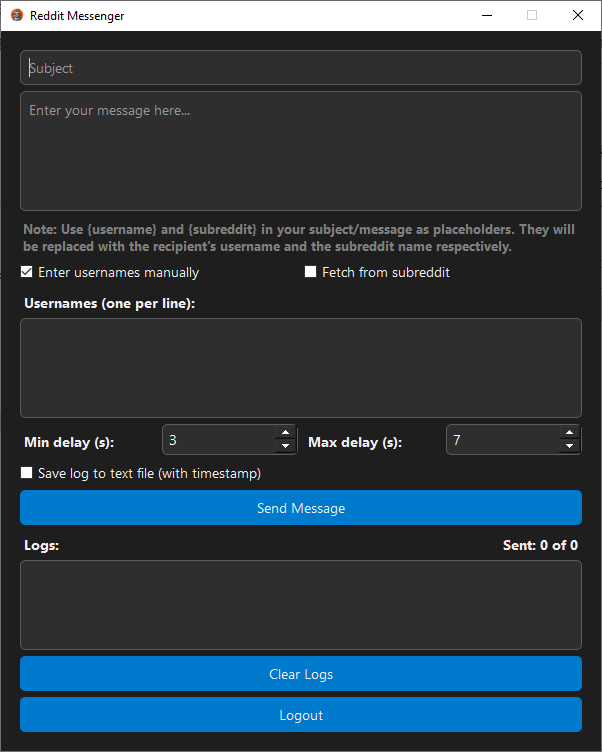The image size is (602, 752).
Task: Close the Reddit Messenger window
Action: [x=578, y=15]
